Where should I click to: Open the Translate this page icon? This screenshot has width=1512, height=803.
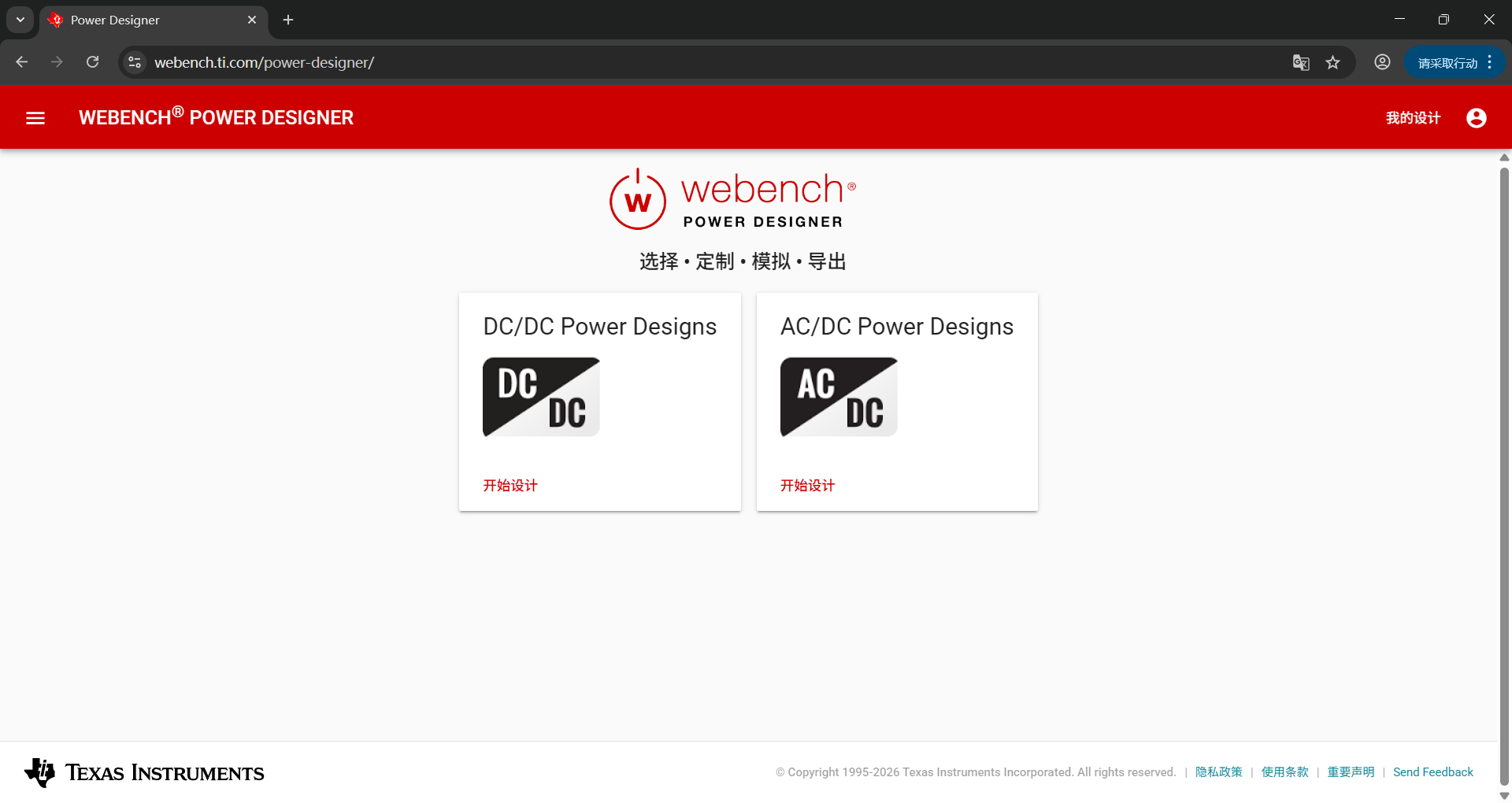(x=1301, y=62)
